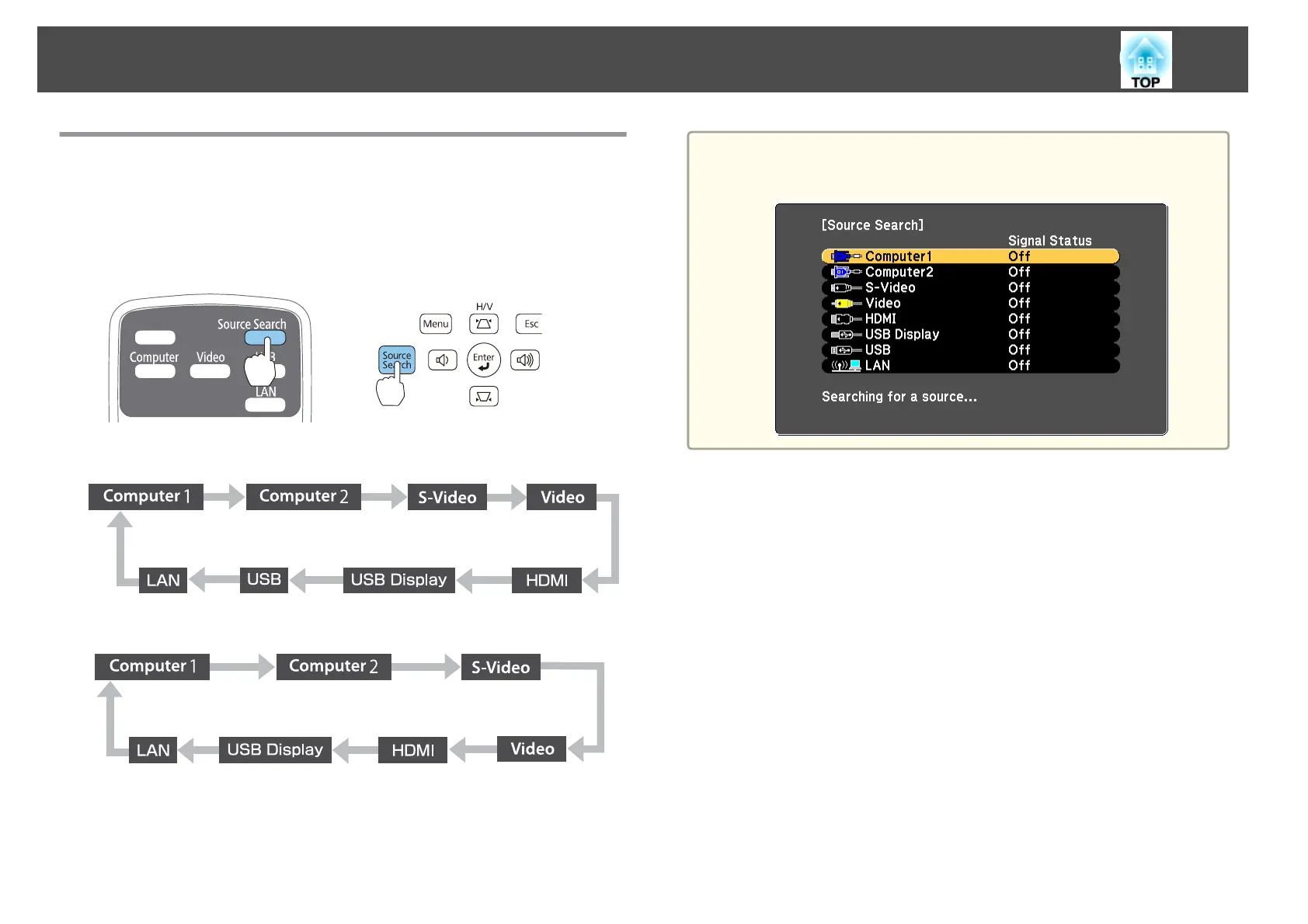Click Off status for LAN row

(1019, 365)
